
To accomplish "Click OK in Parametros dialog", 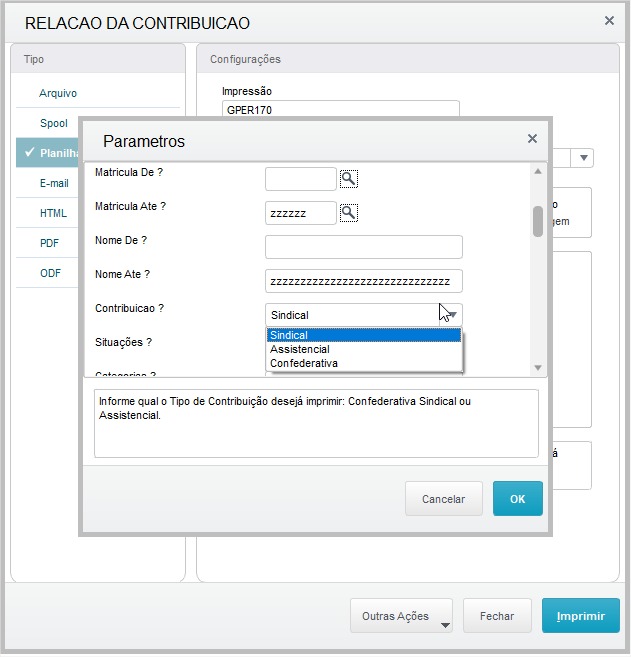I will tap(517, 499).
